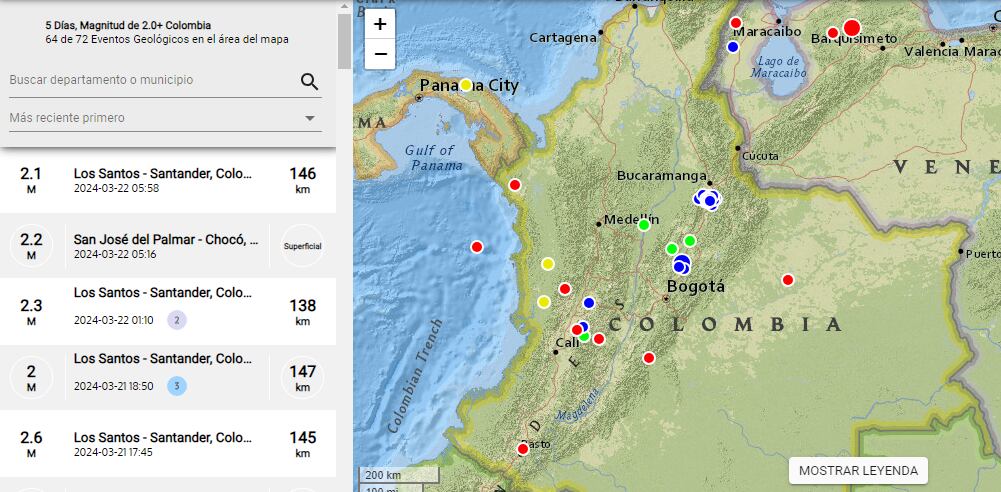Click the red marker east of Bogotá
Viewport: 1001px width, 492px height.
(x=788, y=280)
